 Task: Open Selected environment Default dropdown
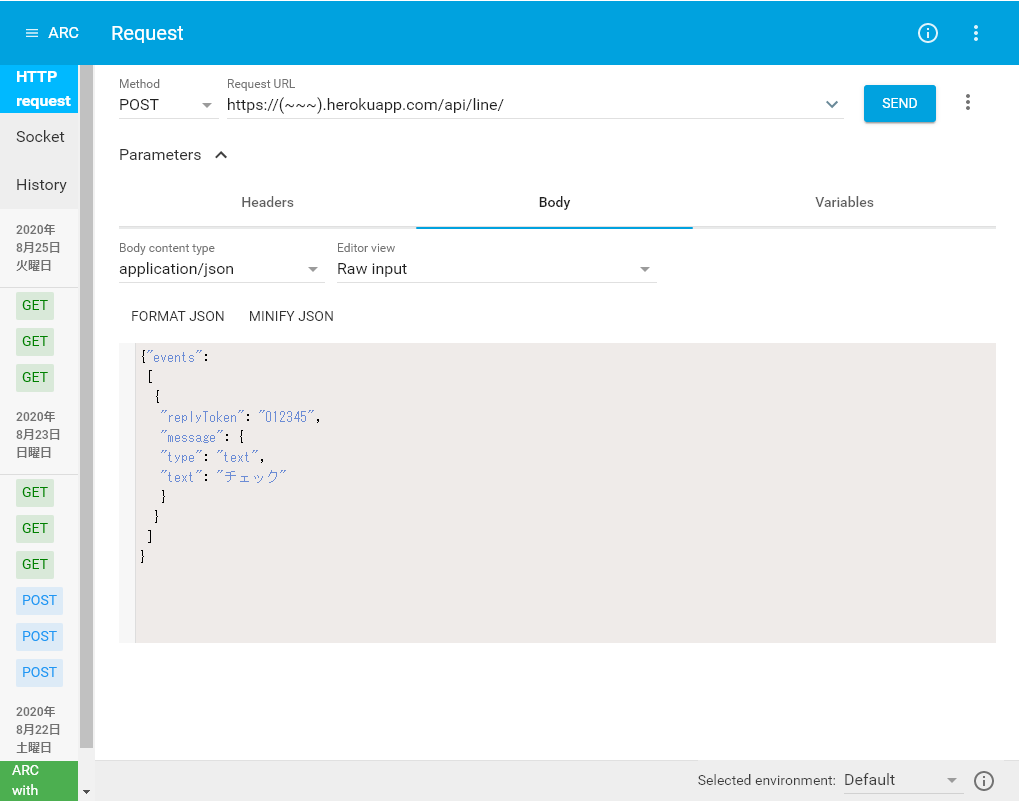[901, 780]
